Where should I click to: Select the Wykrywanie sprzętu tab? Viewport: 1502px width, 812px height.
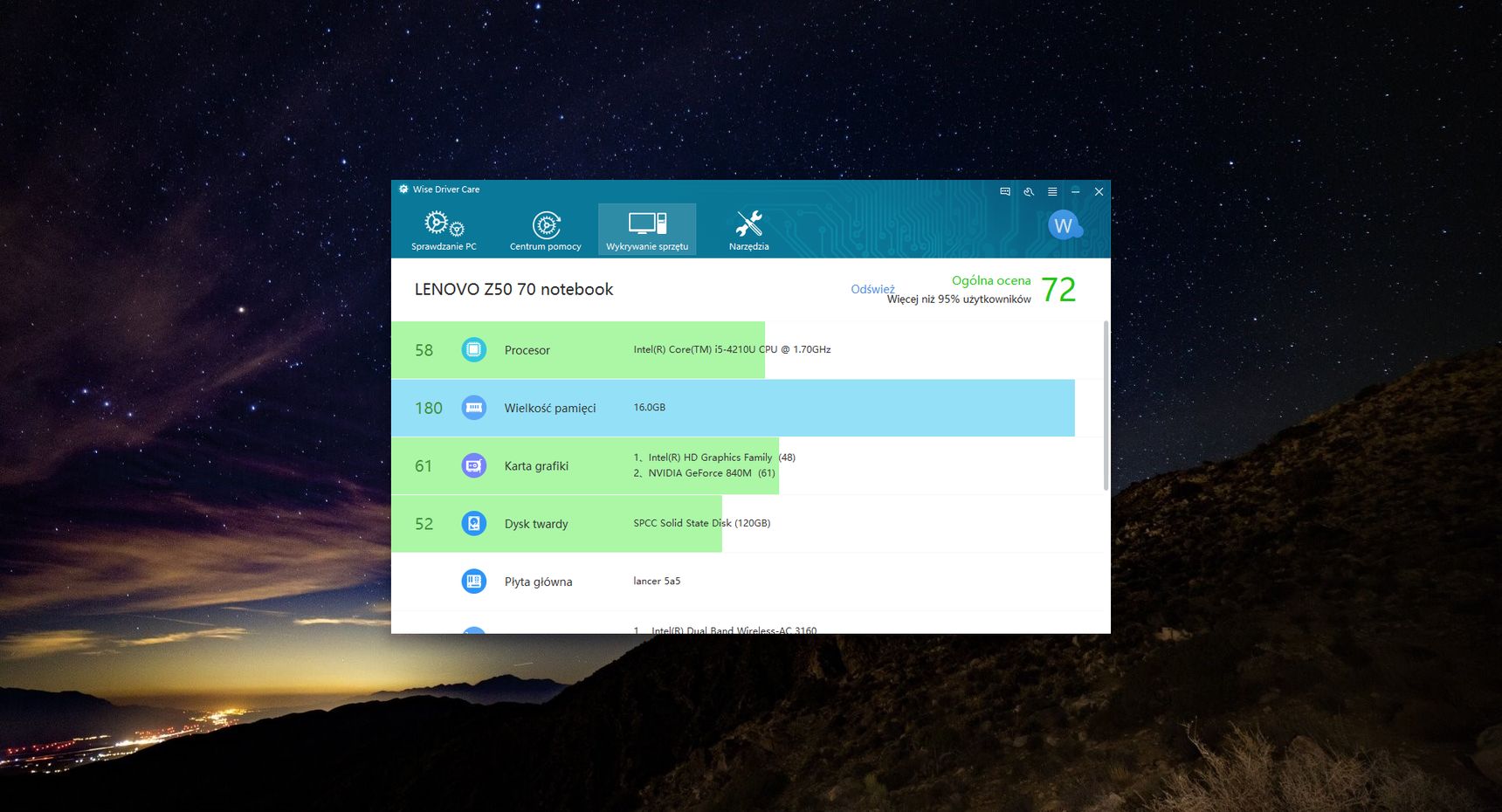pos(647,230)
